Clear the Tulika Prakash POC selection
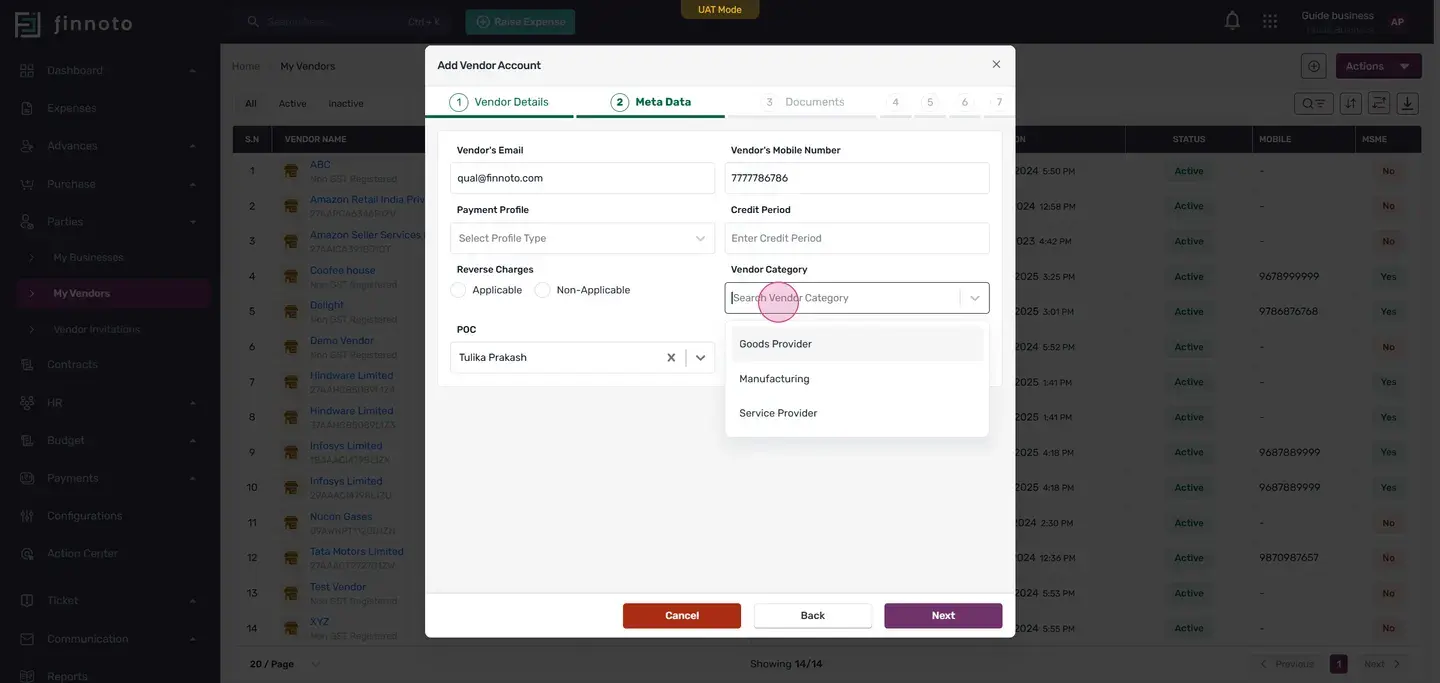This screenshot has height=683, width=1440. [671, 358]
